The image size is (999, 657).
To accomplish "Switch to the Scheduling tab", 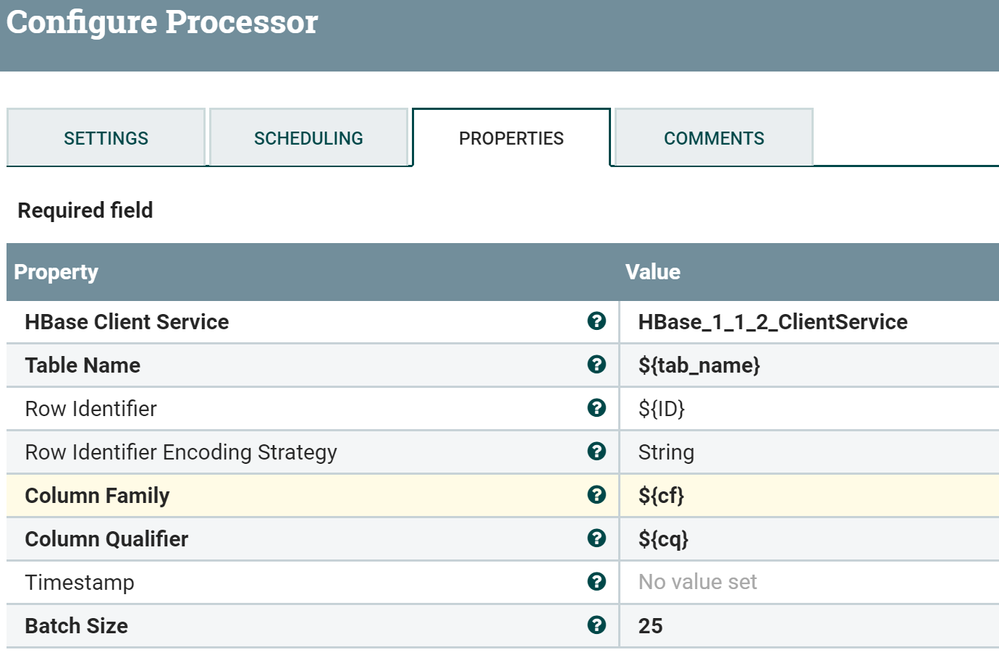I will 308,138.
